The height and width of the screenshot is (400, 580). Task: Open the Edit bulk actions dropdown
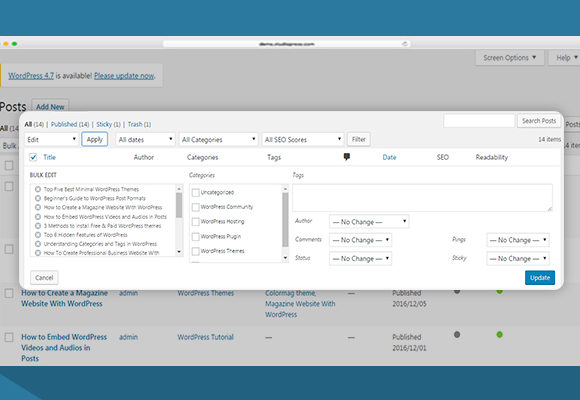52,140
